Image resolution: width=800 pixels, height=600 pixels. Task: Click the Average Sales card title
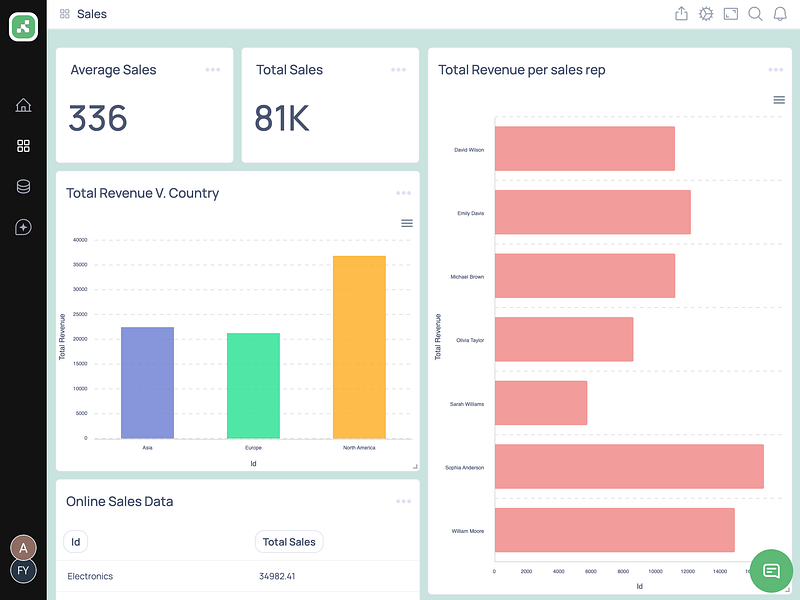[113, 70]
